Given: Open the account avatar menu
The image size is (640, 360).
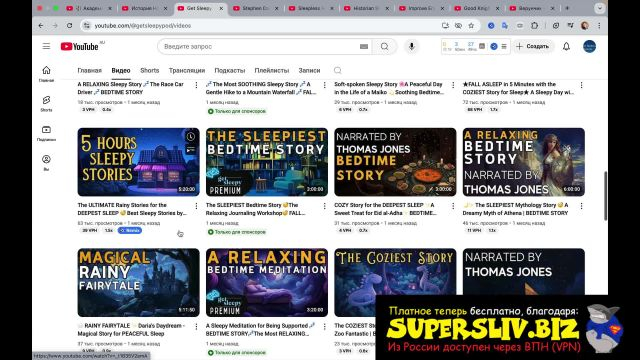Looking at the screenshot, I should click(x=589, y=47).
